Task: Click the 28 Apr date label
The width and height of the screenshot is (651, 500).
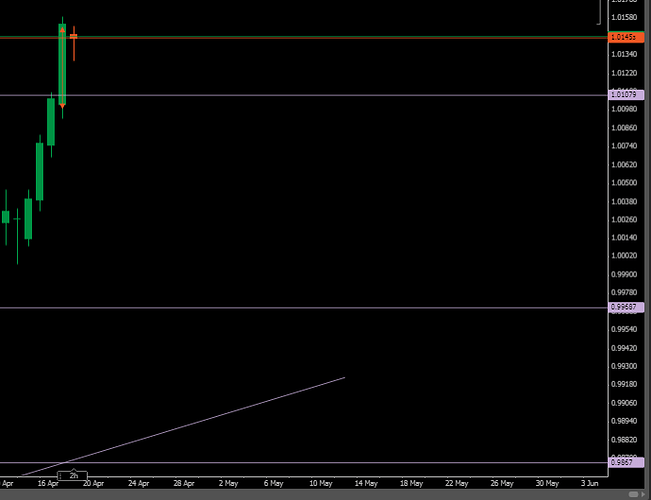Action: [x=184, y=483]
